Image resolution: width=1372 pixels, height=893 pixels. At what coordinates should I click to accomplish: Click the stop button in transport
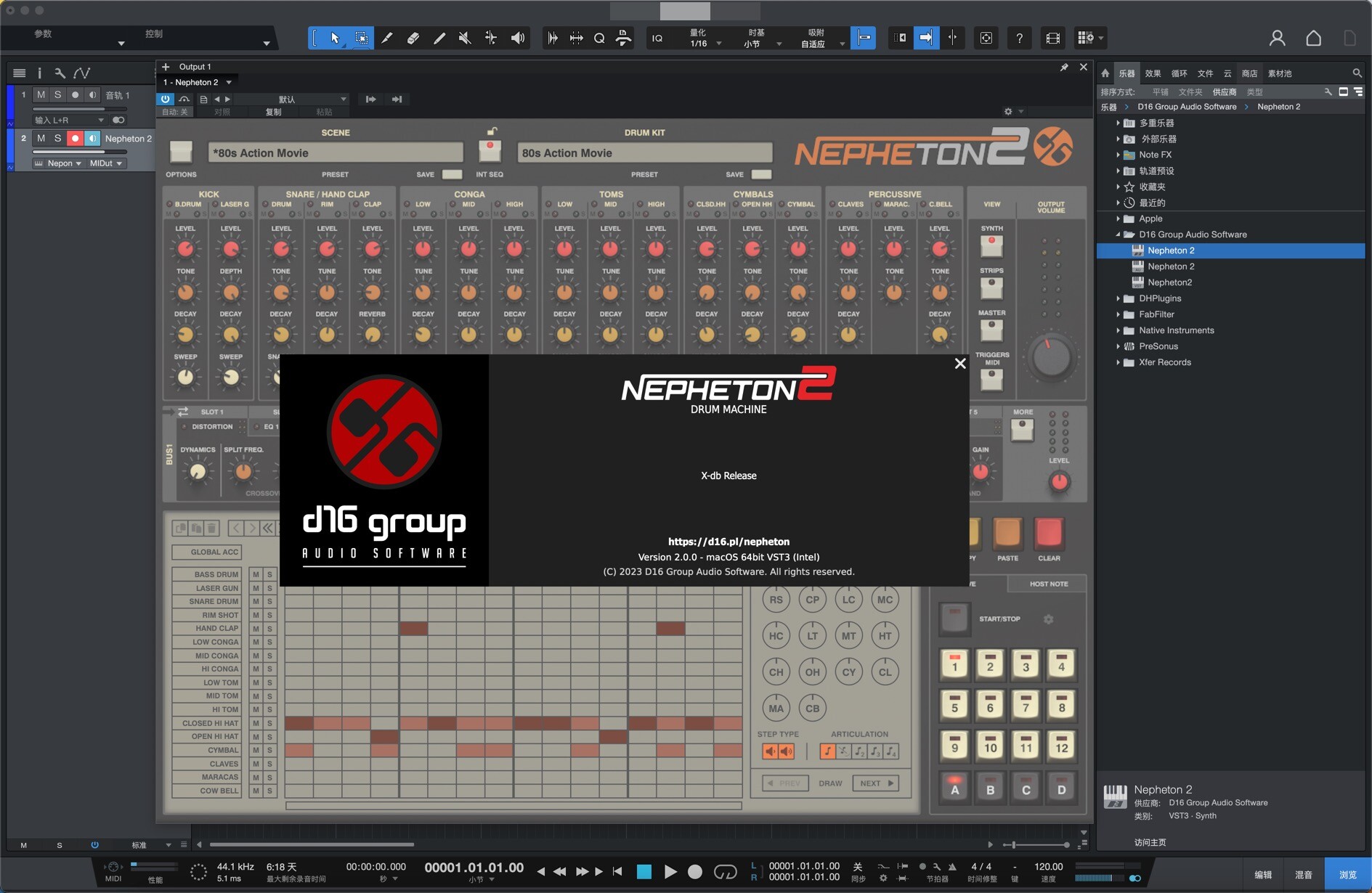(644, 872)
